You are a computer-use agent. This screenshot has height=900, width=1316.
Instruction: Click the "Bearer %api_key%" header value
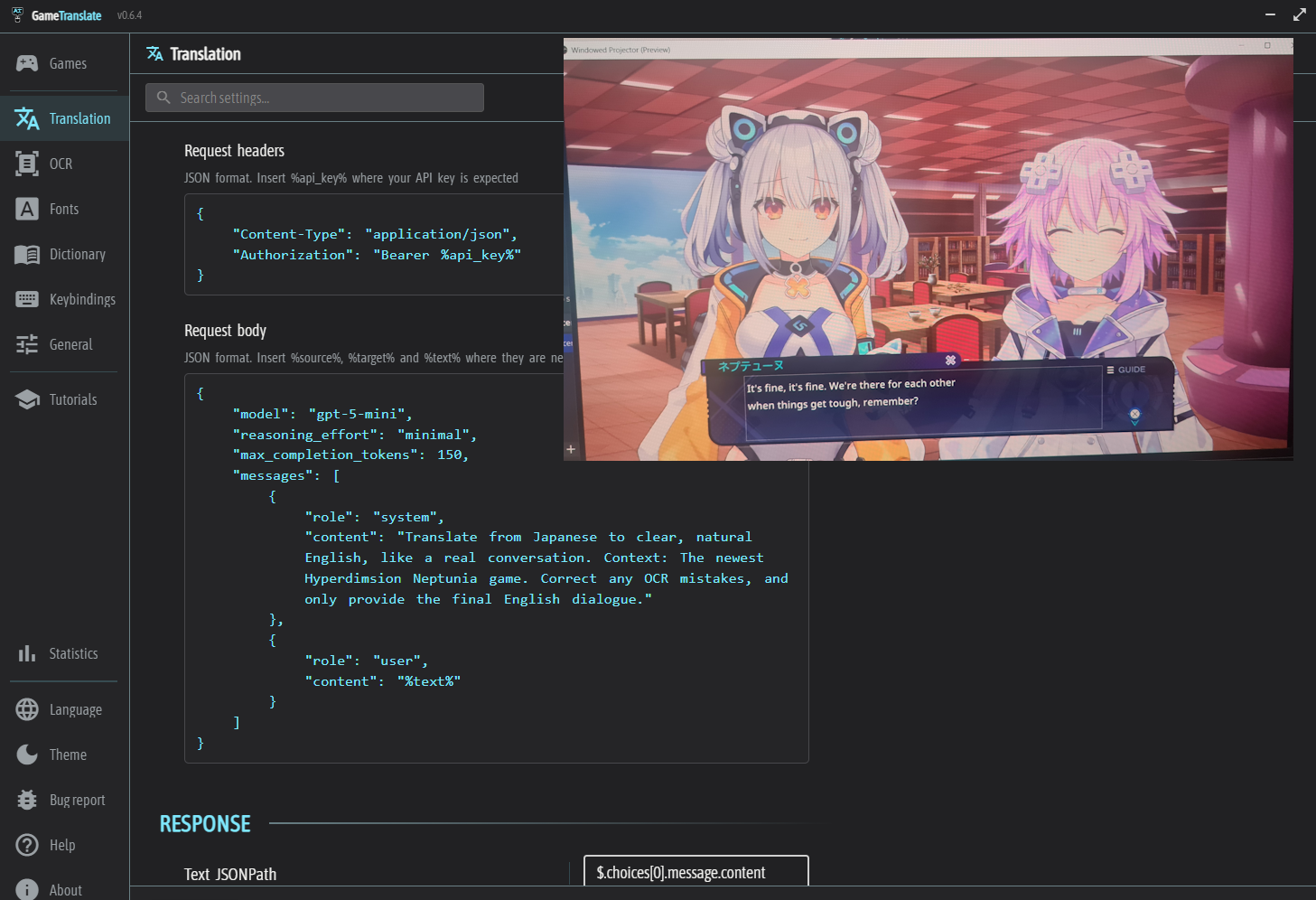pos(447,255)
